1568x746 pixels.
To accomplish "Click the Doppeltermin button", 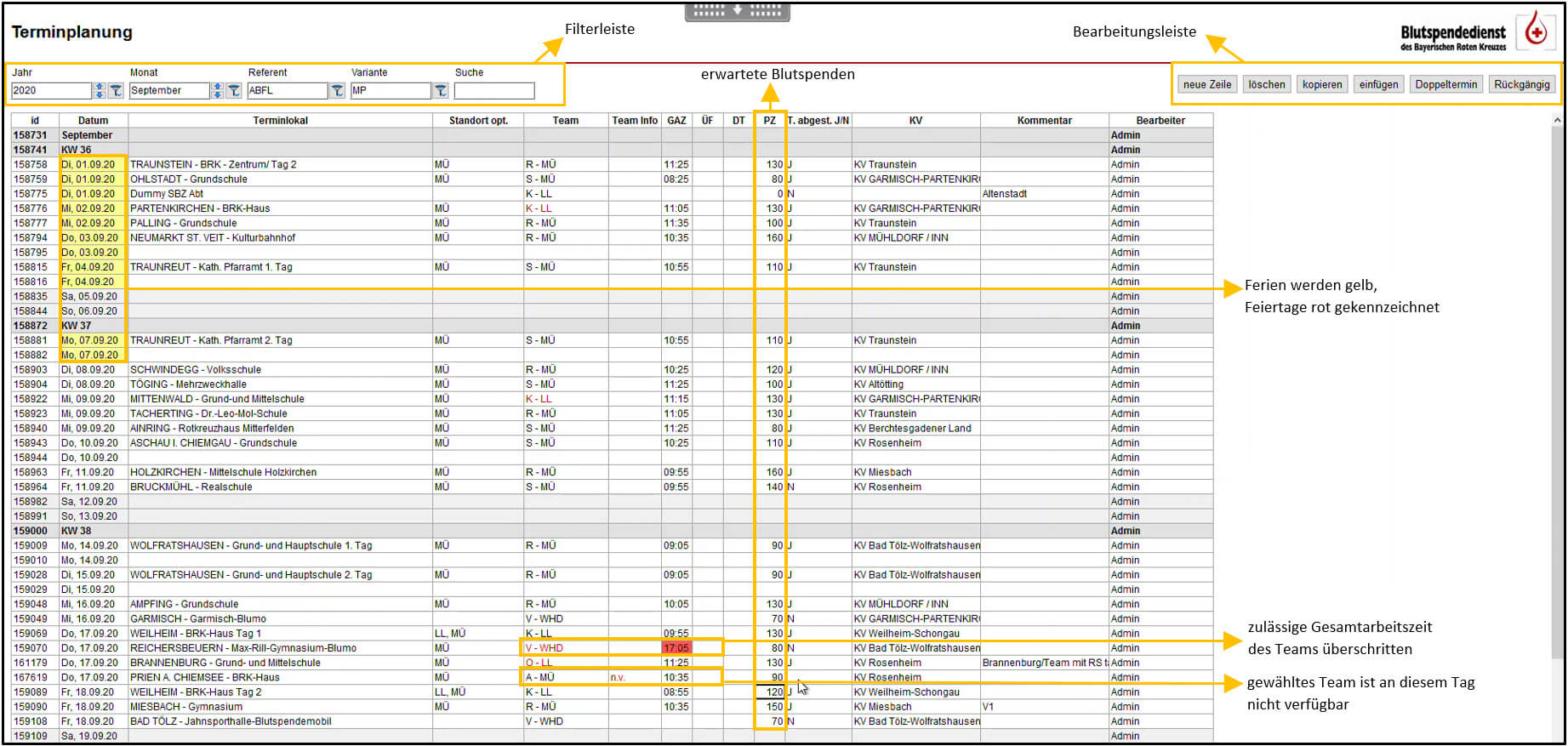I will click(x=1446, y=84).
